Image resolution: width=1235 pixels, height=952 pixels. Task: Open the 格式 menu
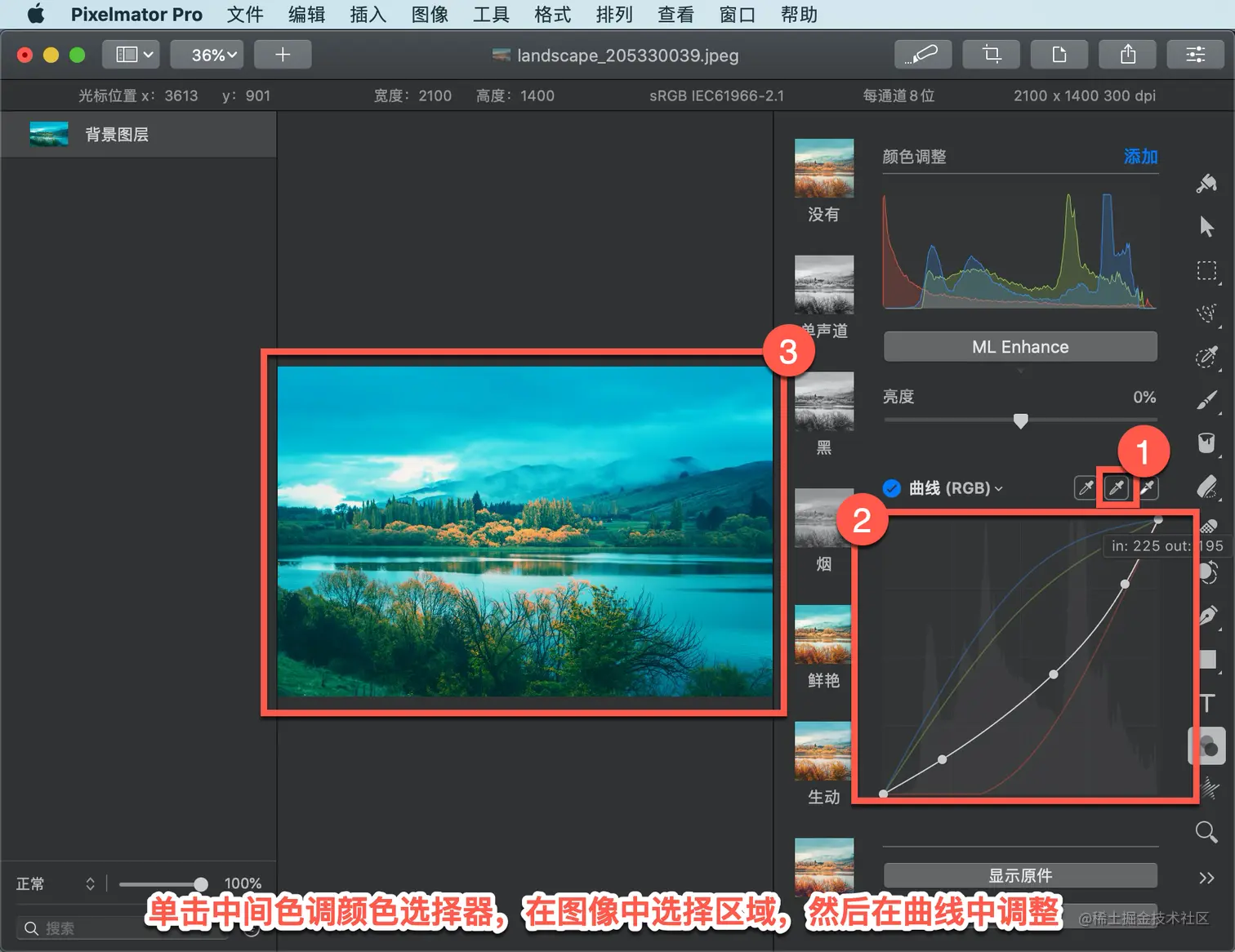(553, 15)
